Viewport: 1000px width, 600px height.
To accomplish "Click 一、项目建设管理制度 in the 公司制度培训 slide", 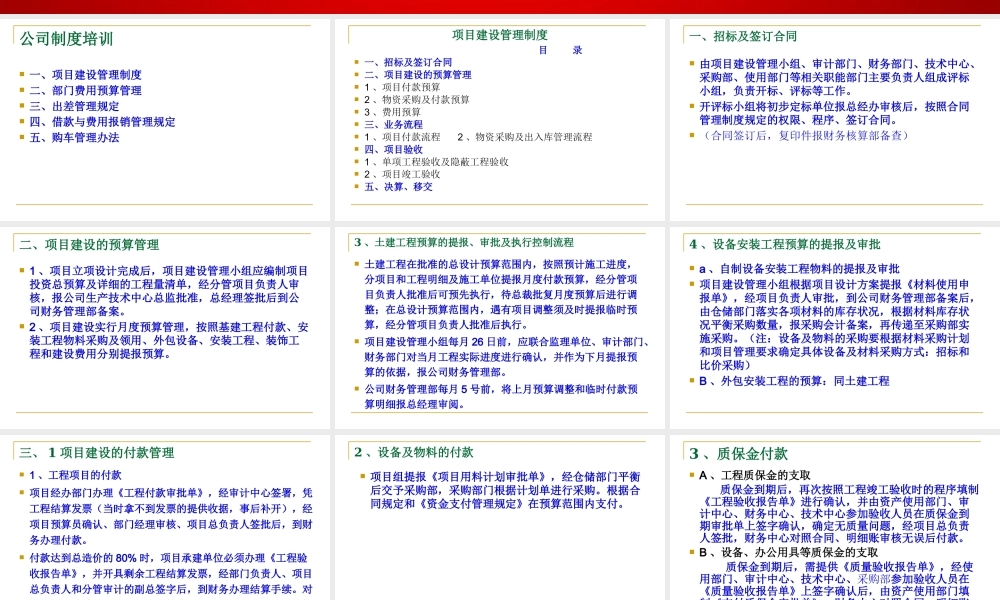I will click(85, 75).
